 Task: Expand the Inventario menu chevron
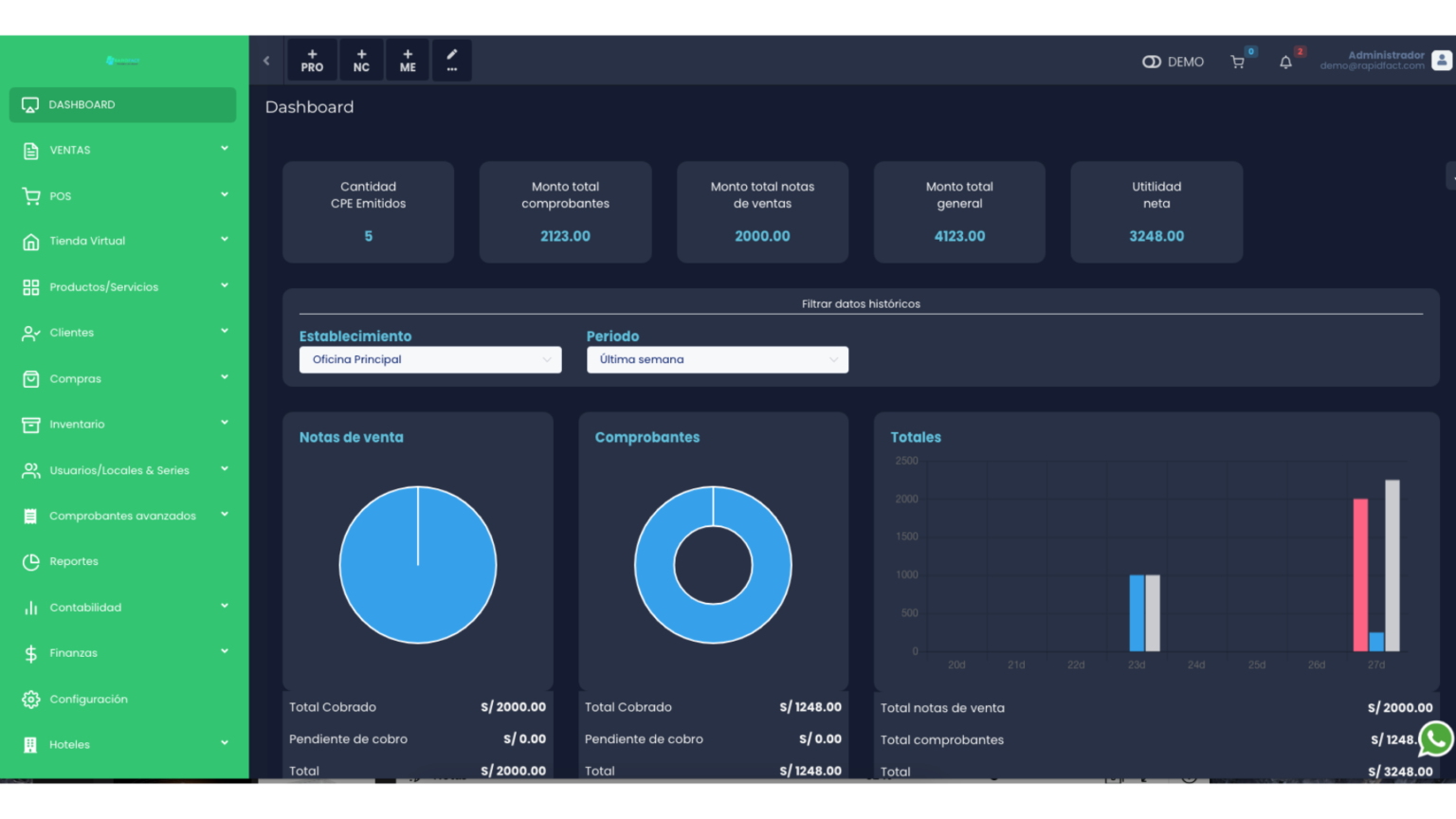click(225, 423)
